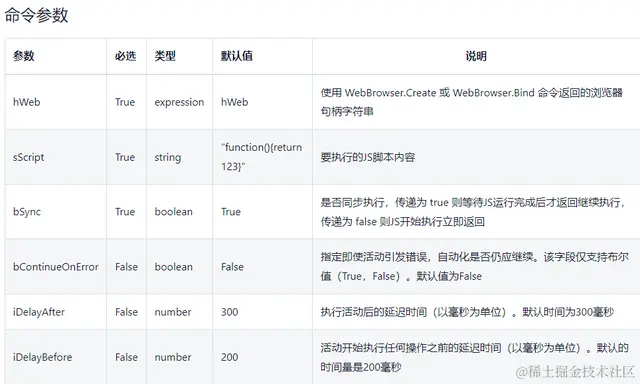Image resolution: width=640 pixels, height=384 pixels.
Task: Select the bContinueOnError parameter name
Action: [56, 267]
